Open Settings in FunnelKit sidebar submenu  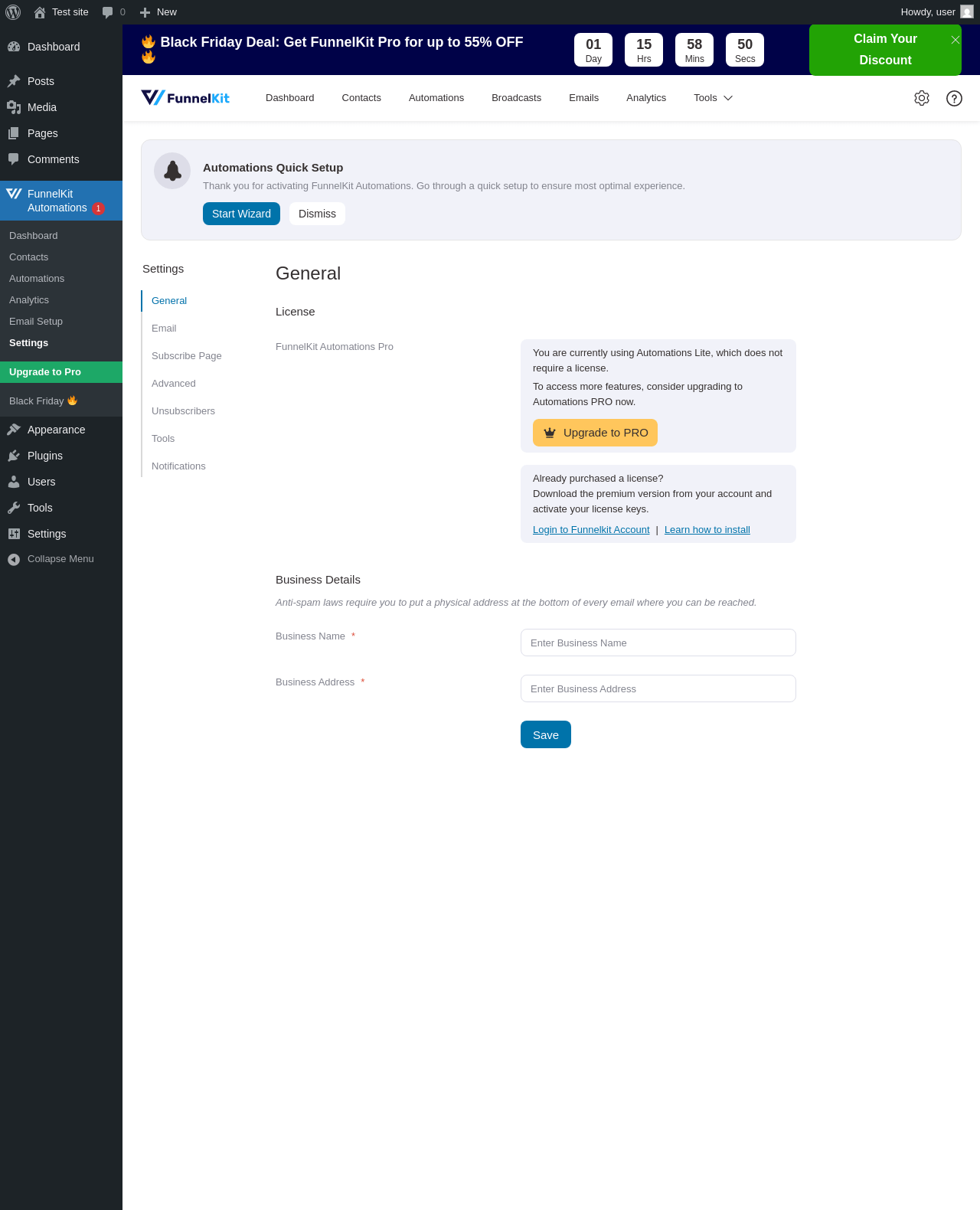coord(61,343)
